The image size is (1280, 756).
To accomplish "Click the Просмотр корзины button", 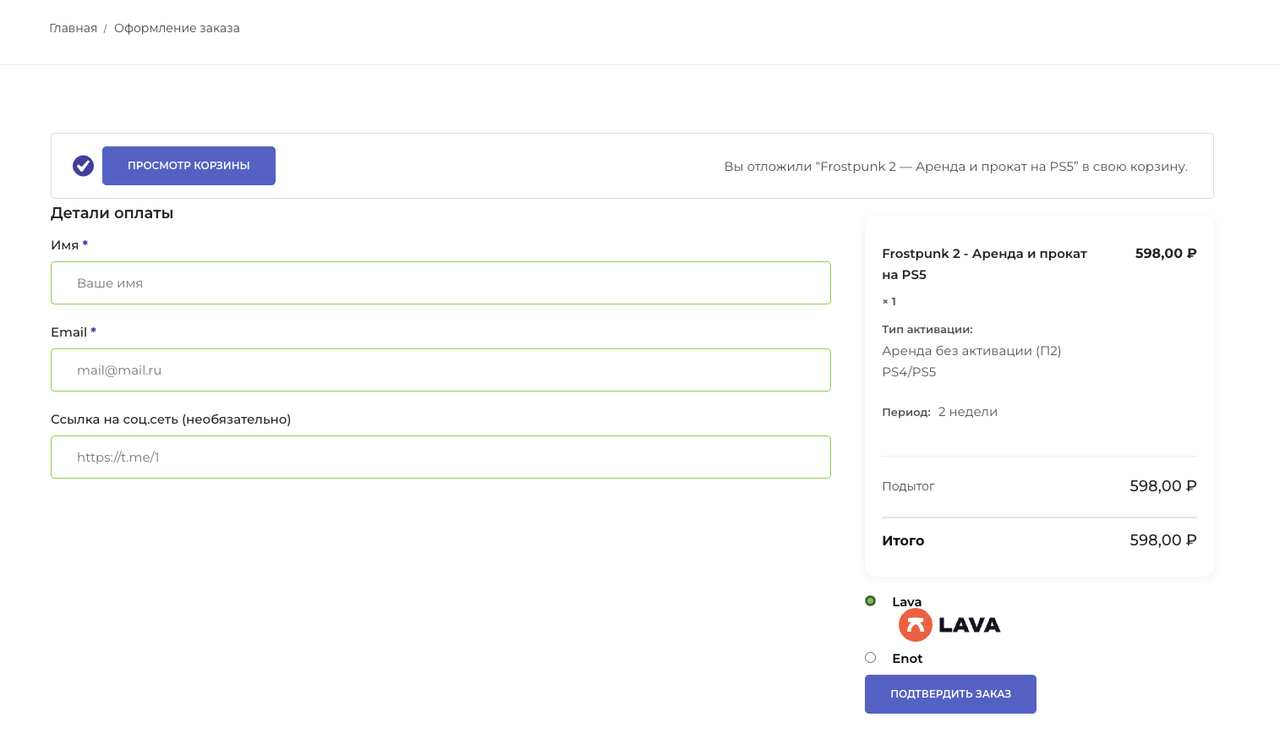I will click(189, 166).
